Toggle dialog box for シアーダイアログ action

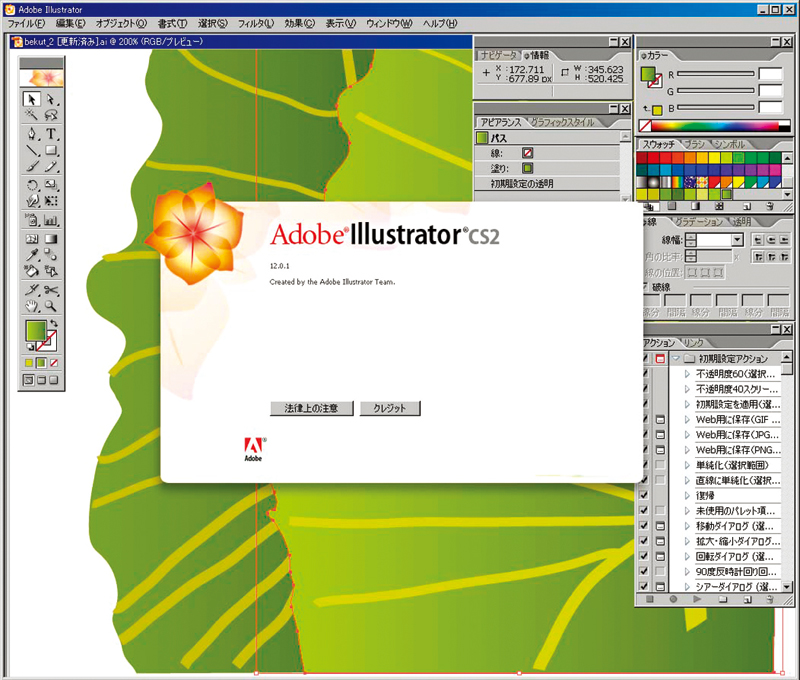click(x=660, y=587)
